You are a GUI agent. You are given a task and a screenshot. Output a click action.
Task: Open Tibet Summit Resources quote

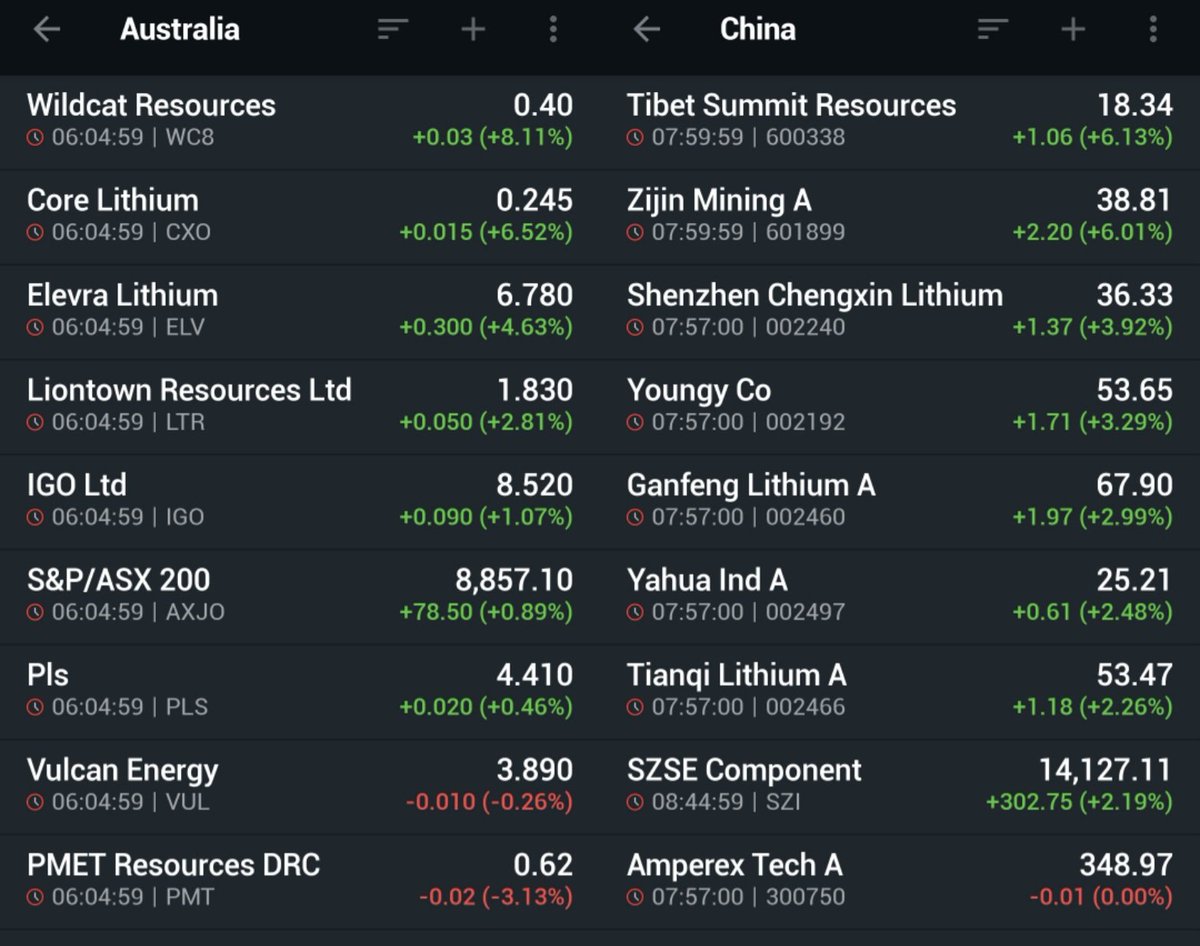click(900, 122)
